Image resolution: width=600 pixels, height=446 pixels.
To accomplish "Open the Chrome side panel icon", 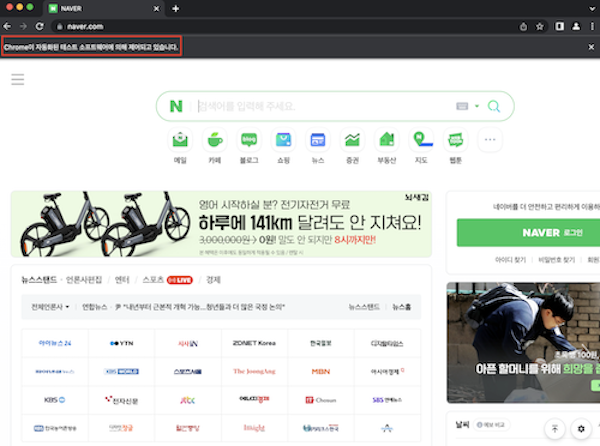I will click(x=559, y=26).
